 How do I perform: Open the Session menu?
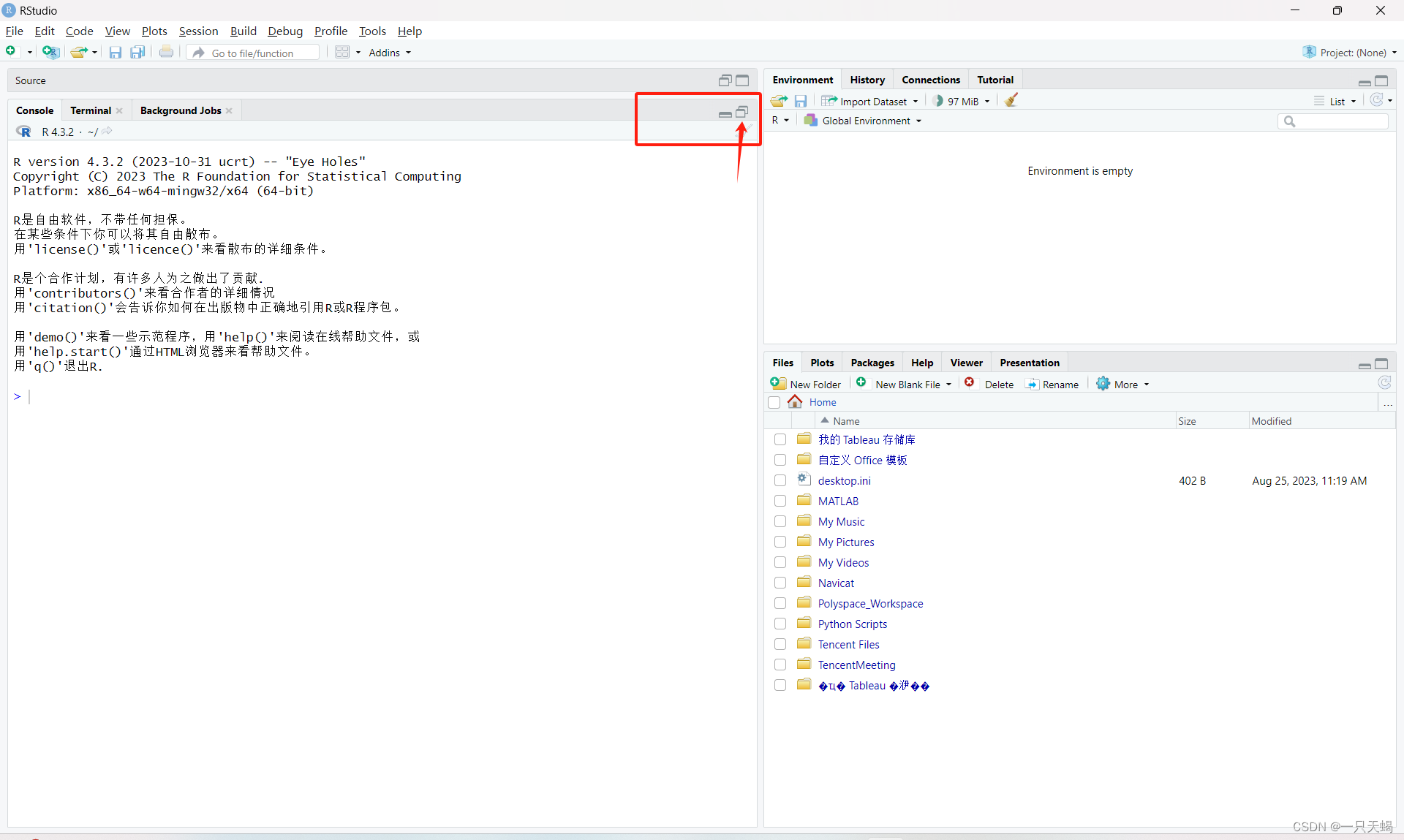[x=198, y=31]
